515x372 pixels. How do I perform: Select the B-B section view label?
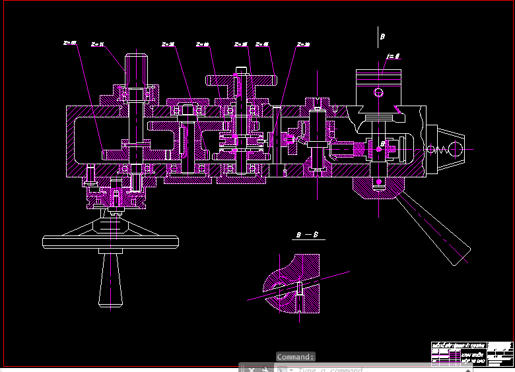tap(307, 235)
